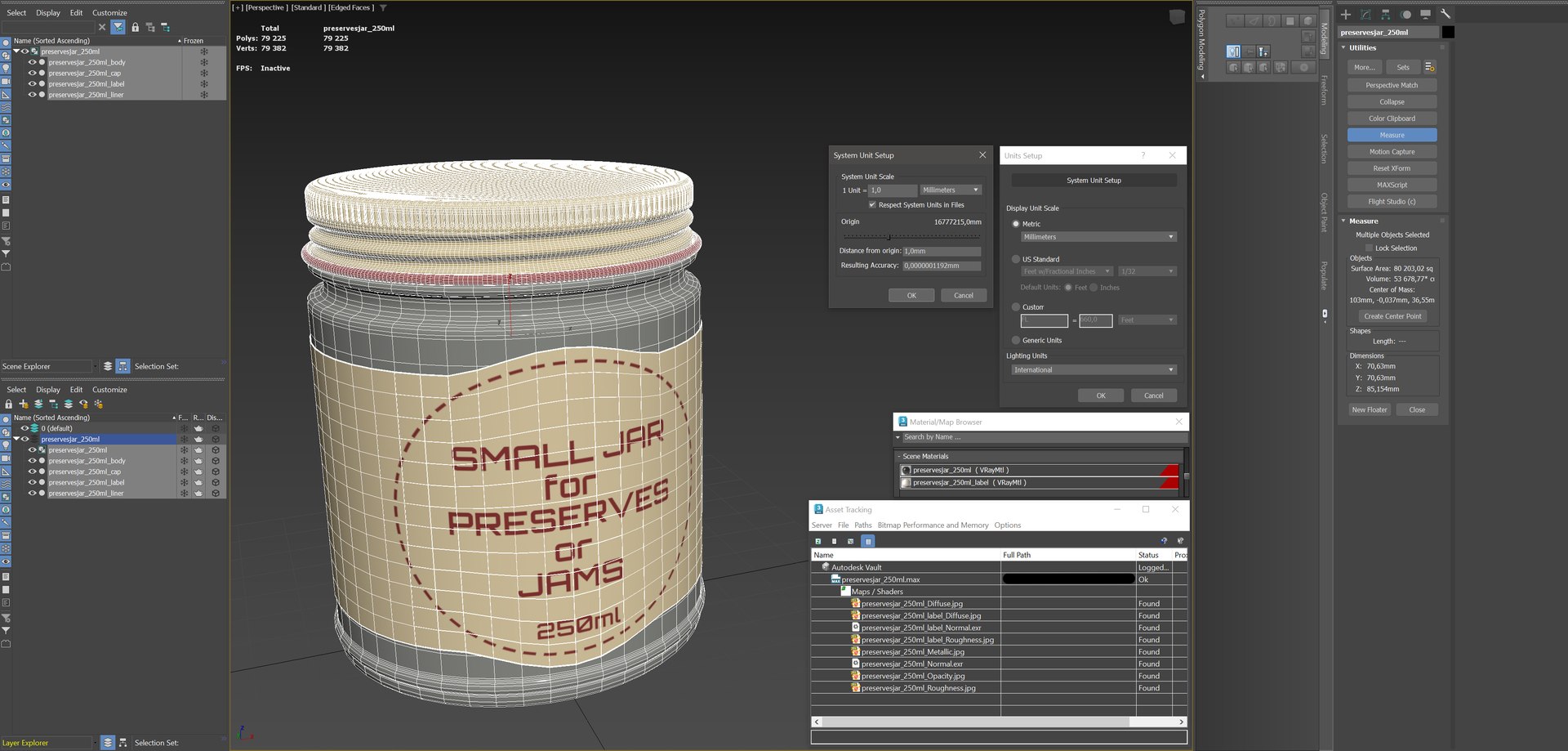The width and height of the screenshot is (1568, 751).
Task: Click the Perspective Match utility button
Action: (x=1392, y=85)
